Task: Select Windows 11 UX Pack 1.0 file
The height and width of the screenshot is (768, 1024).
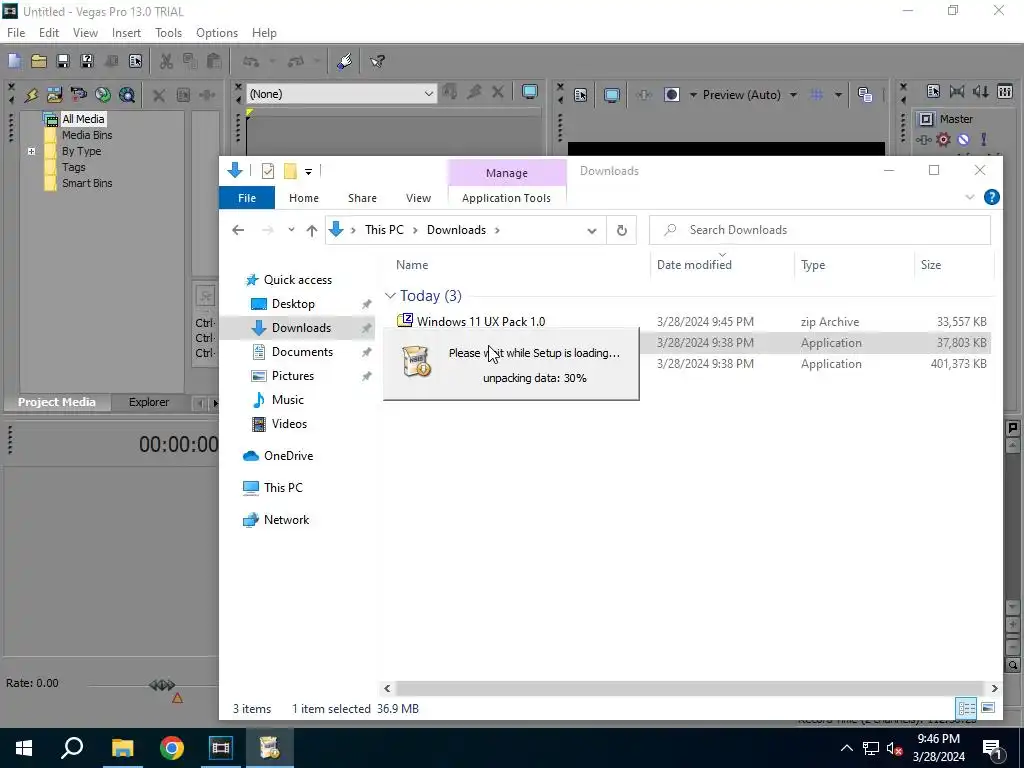Action: (481, 322)
